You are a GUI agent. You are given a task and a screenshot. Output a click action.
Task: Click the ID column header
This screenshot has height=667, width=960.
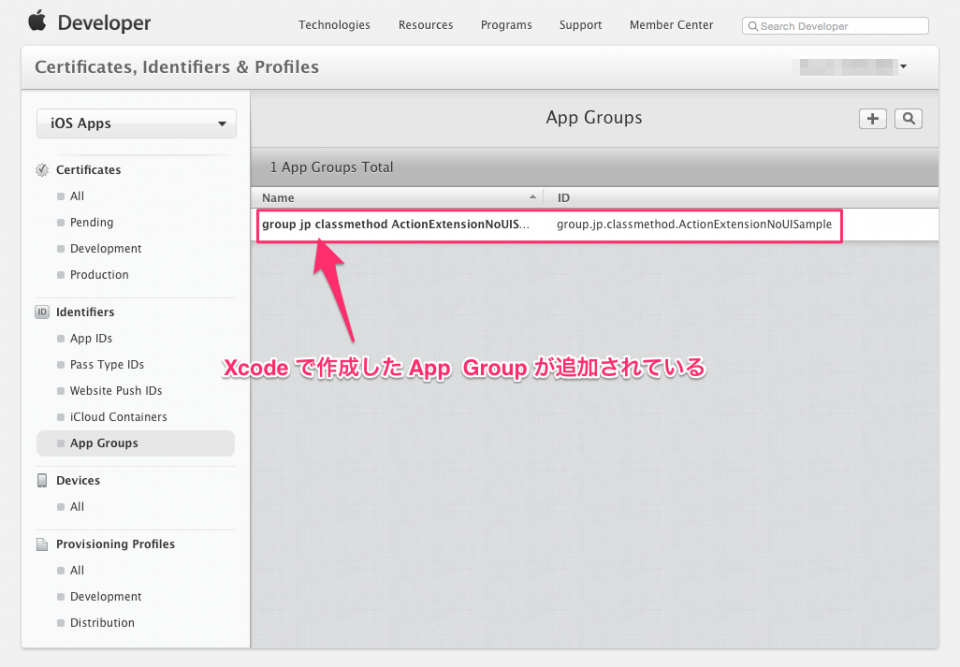[563, 198]
